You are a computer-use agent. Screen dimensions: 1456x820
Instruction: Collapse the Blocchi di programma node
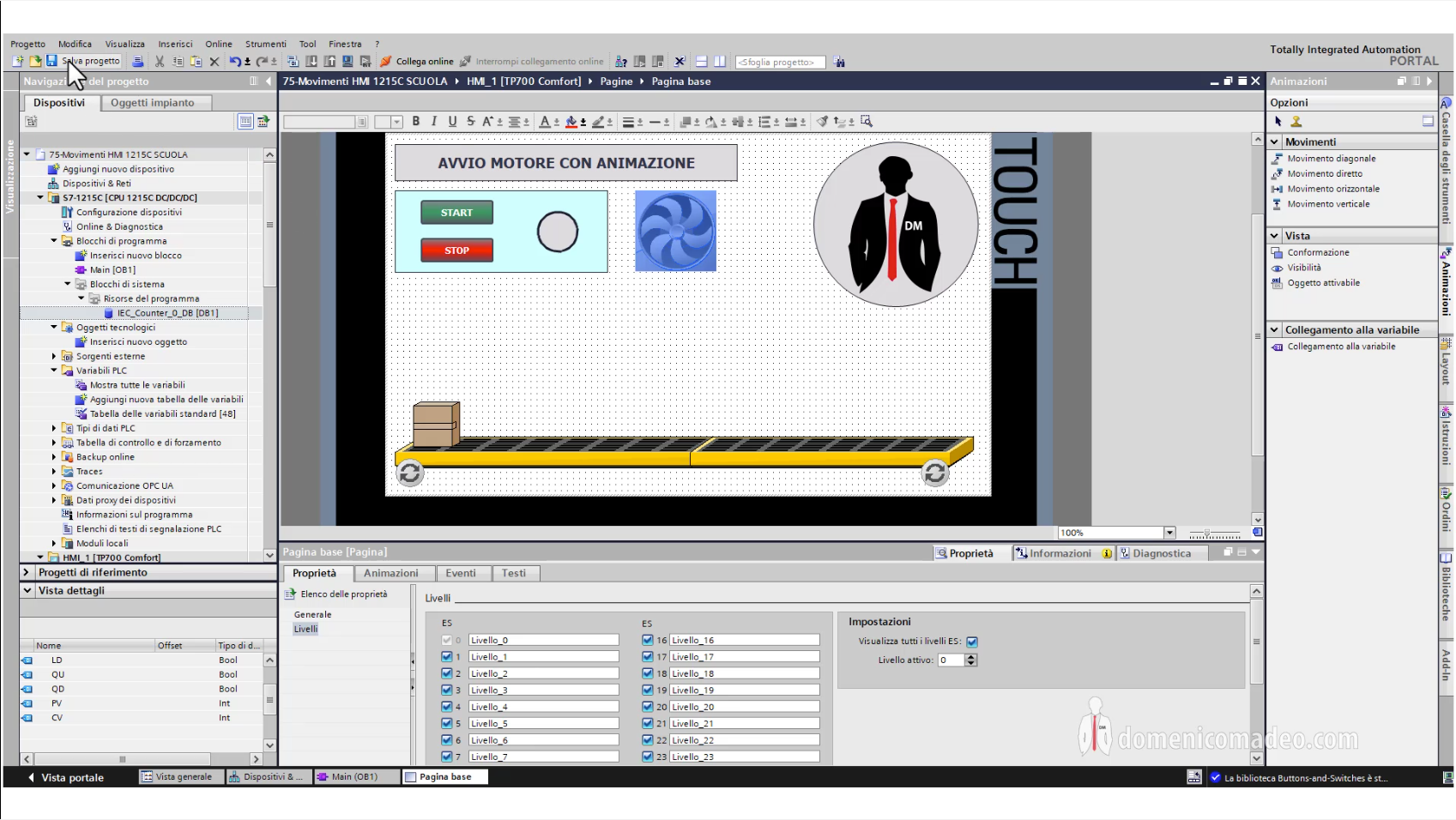click(x=54, y=241)
